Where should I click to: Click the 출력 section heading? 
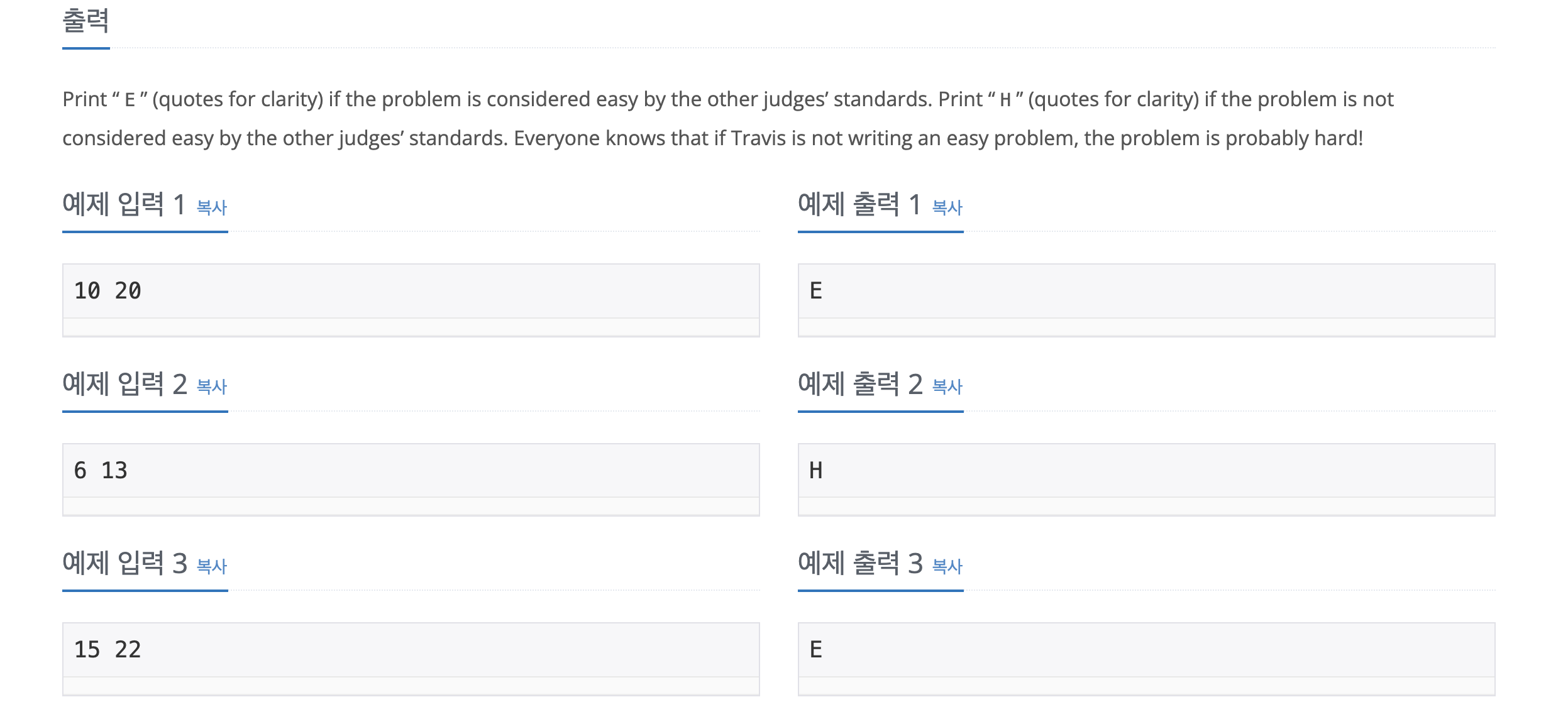(x=86, y=21)
